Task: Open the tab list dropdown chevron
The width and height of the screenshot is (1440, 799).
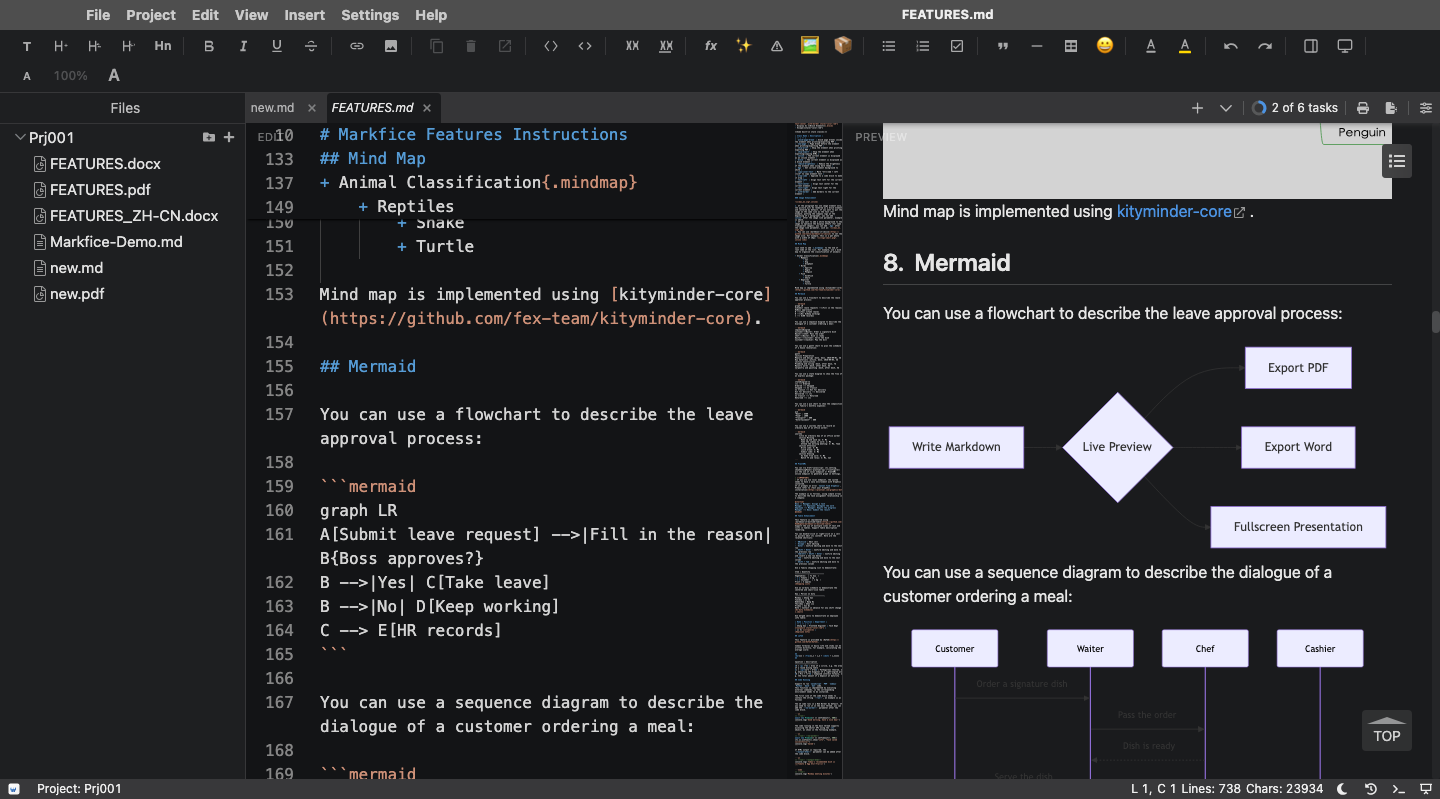Action: [x=1226, y=108]
